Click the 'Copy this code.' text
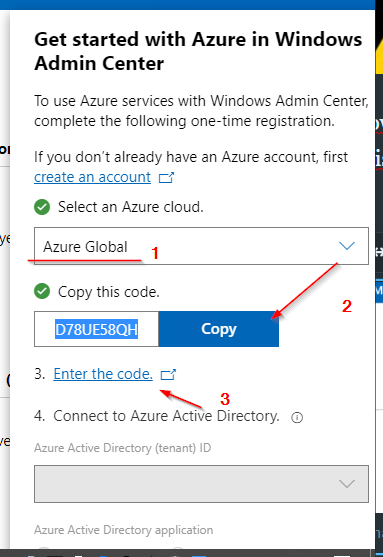 (109, 292)
